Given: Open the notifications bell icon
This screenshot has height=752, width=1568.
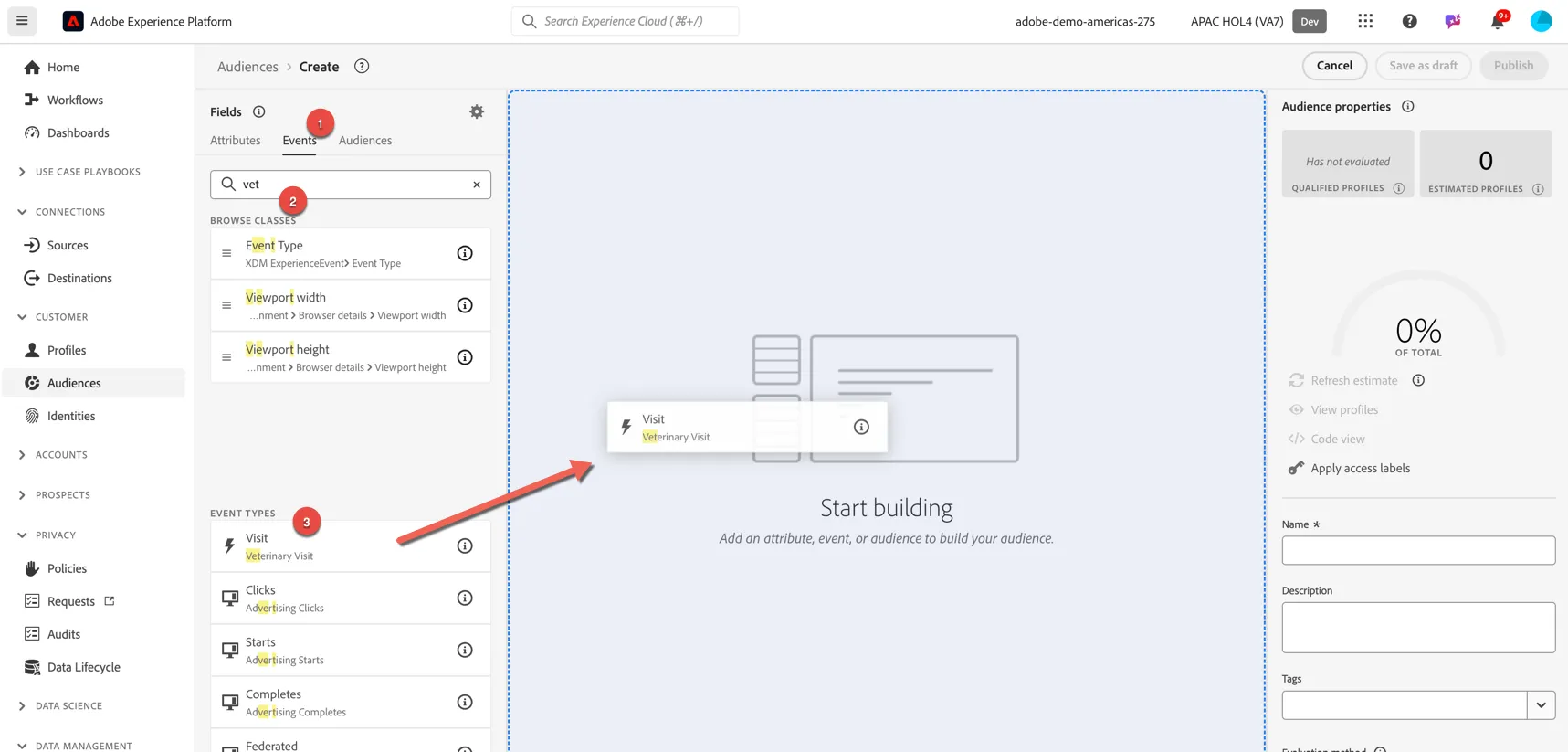Looking at the screenshot, I should click(x=1498, y=21).
